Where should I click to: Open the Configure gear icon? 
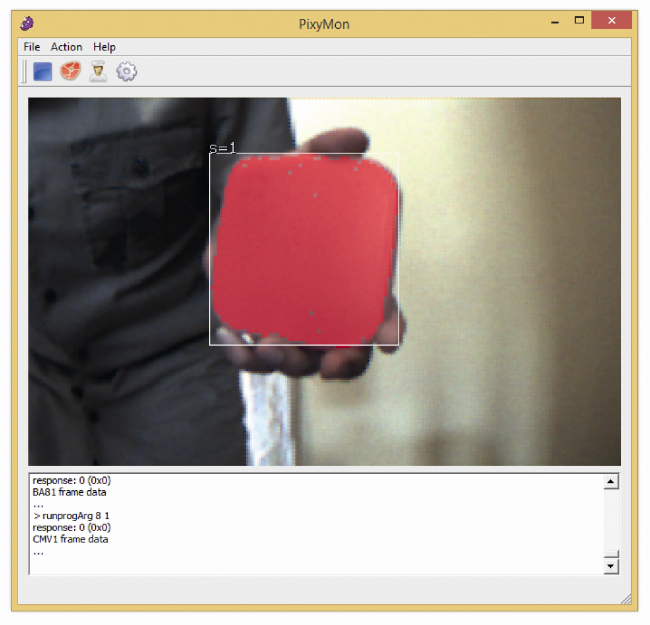126,71
